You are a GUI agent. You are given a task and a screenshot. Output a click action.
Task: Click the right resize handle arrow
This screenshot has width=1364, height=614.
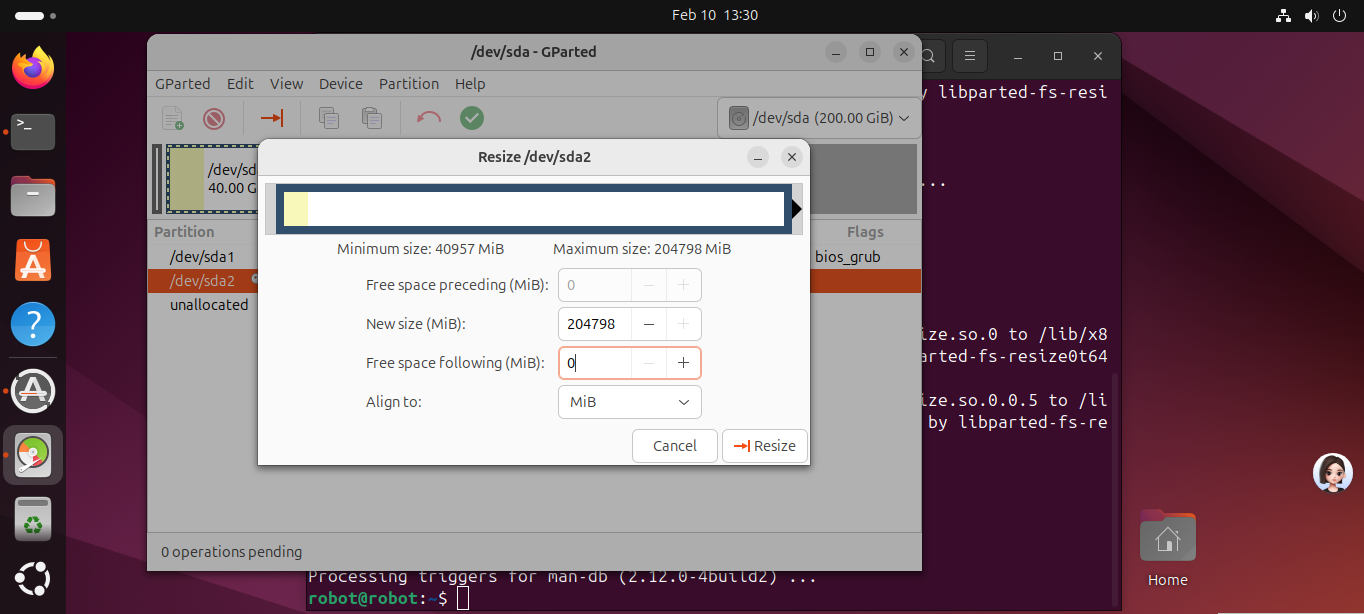pos(797,209)
